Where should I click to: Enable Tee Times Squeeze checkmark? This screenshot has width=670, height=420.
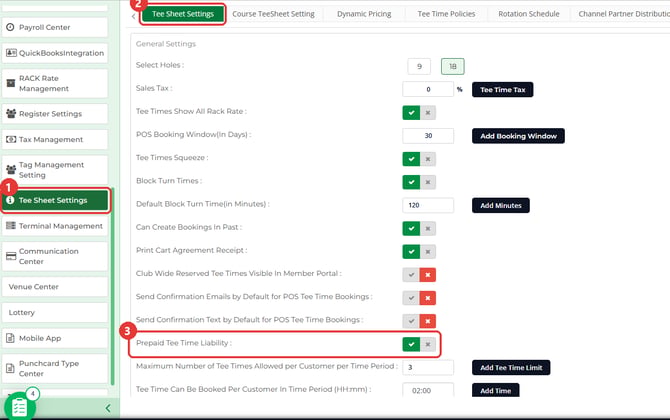point(411,159)
